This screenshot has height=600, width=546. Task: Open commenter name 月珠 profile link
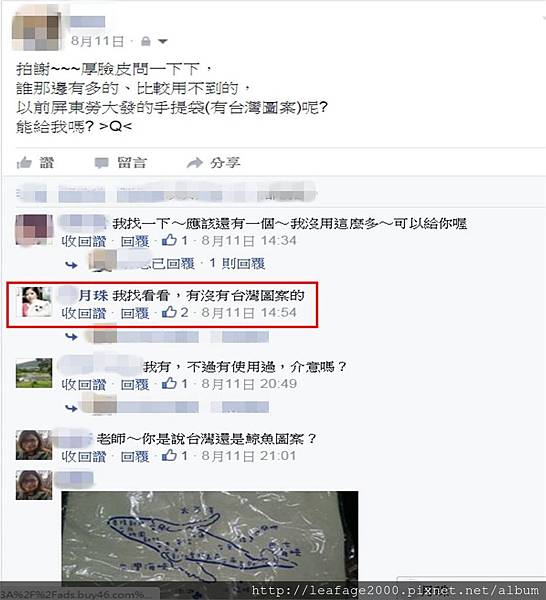93,295
